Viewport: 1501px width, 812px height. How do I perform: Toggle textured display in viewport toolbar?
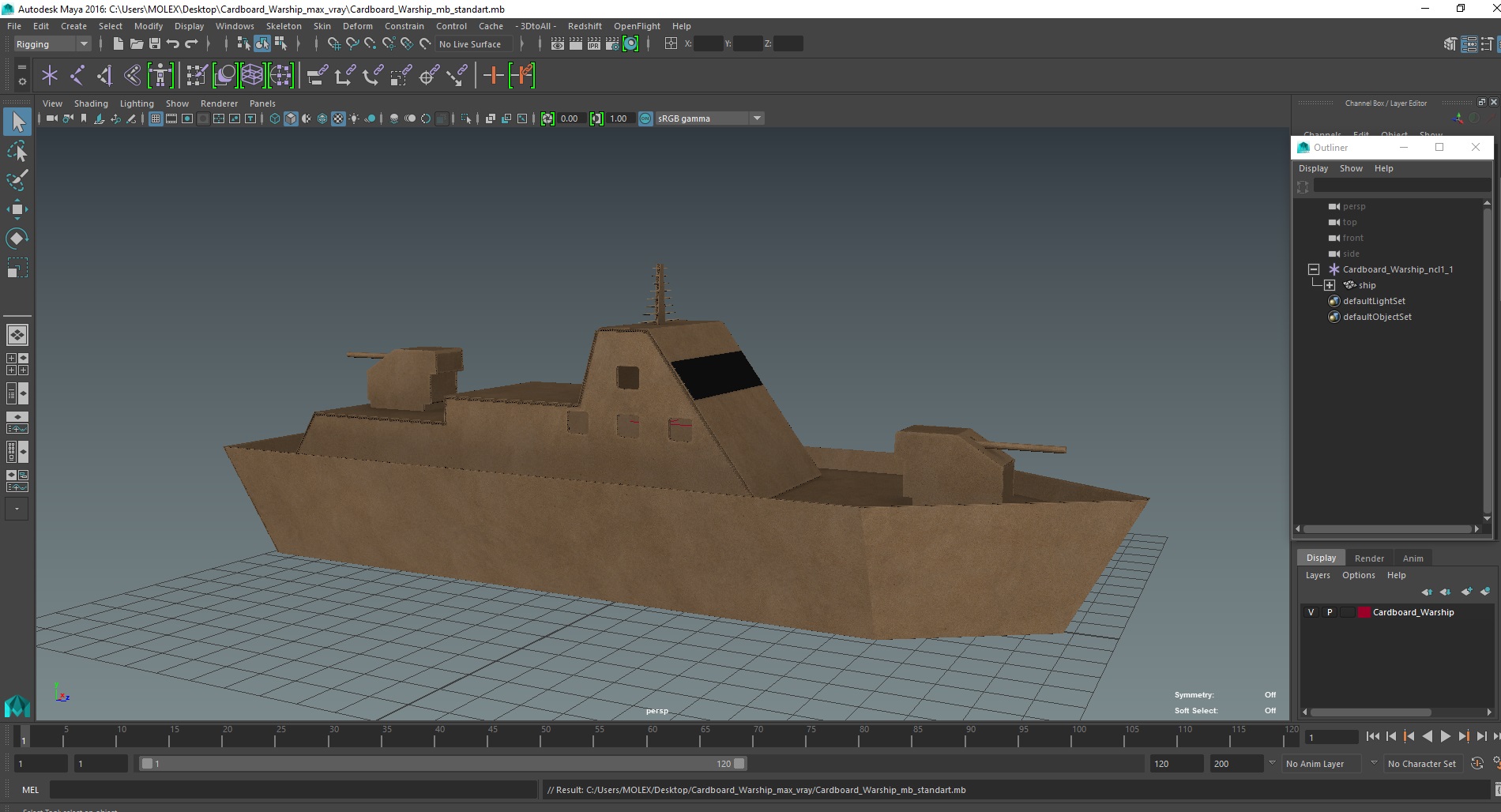click(338, 118)
